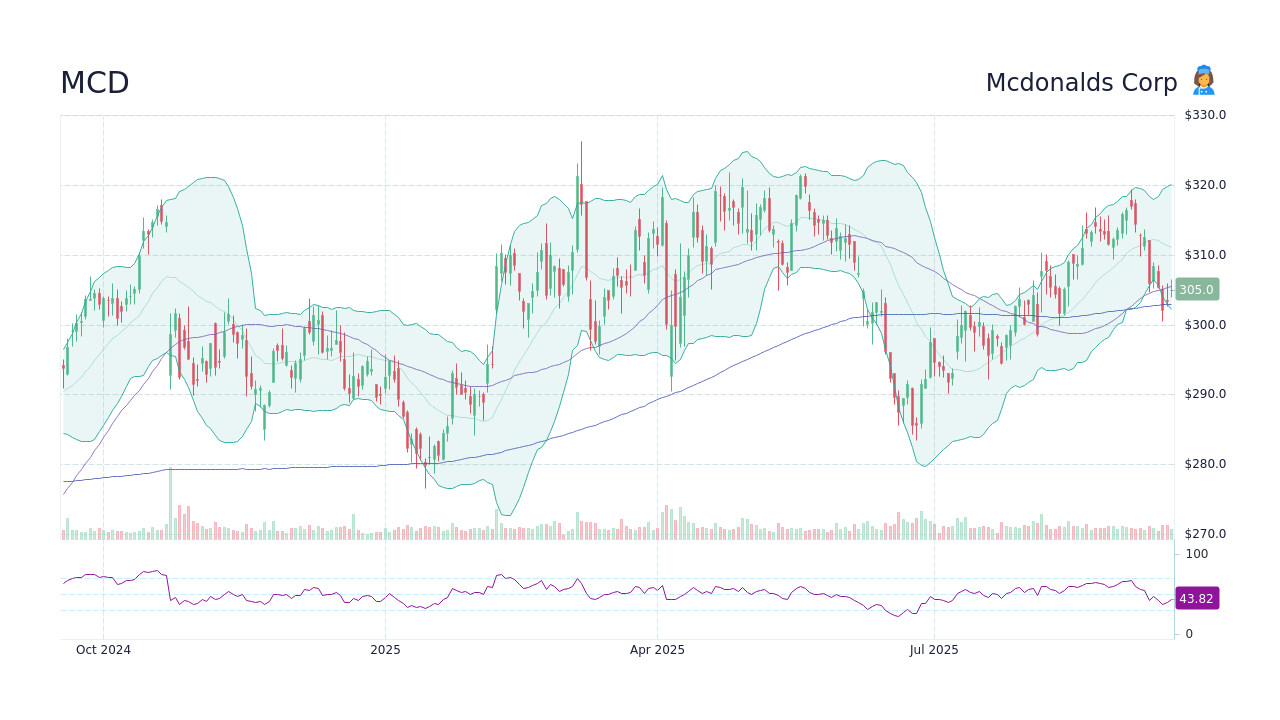Select the Apr 2025 date marker
Viewport: 1280px width, 720px height.
[657, 650]
